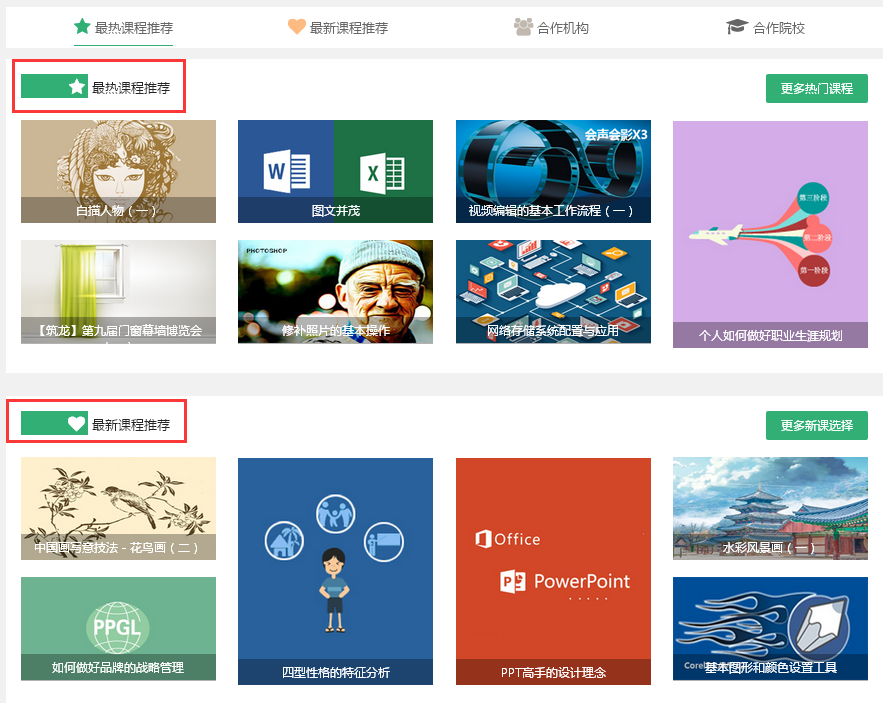Open the 白描人物（一） course thumbnail
Screen dimensions: 883x703
[118, 171]
